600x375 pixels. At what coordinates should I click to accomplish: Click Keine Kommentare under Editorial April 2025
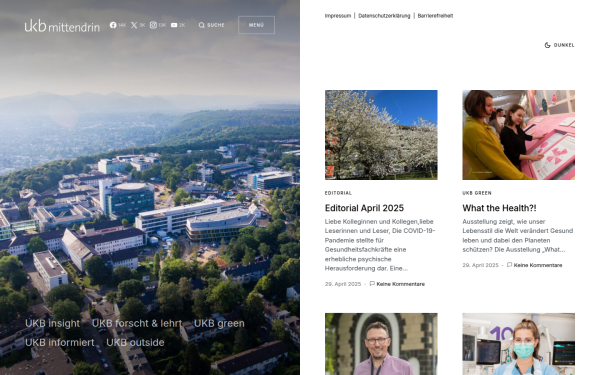point(400,284)
